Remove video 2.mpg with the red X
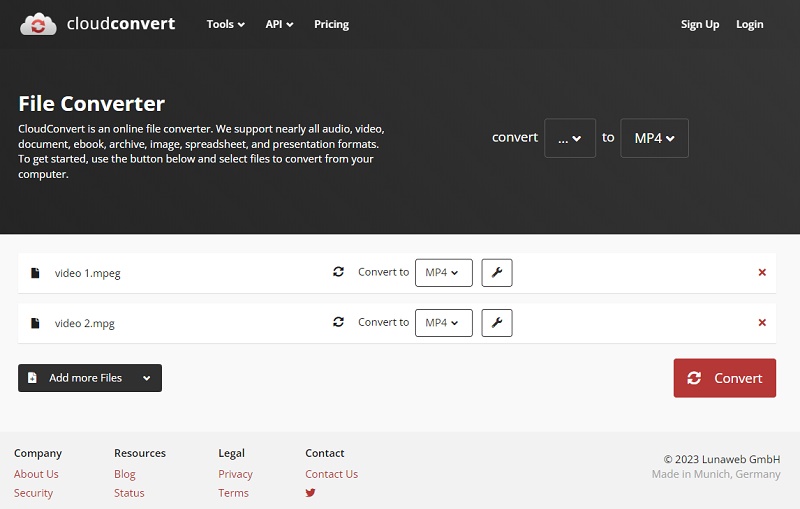 [762, 322]
